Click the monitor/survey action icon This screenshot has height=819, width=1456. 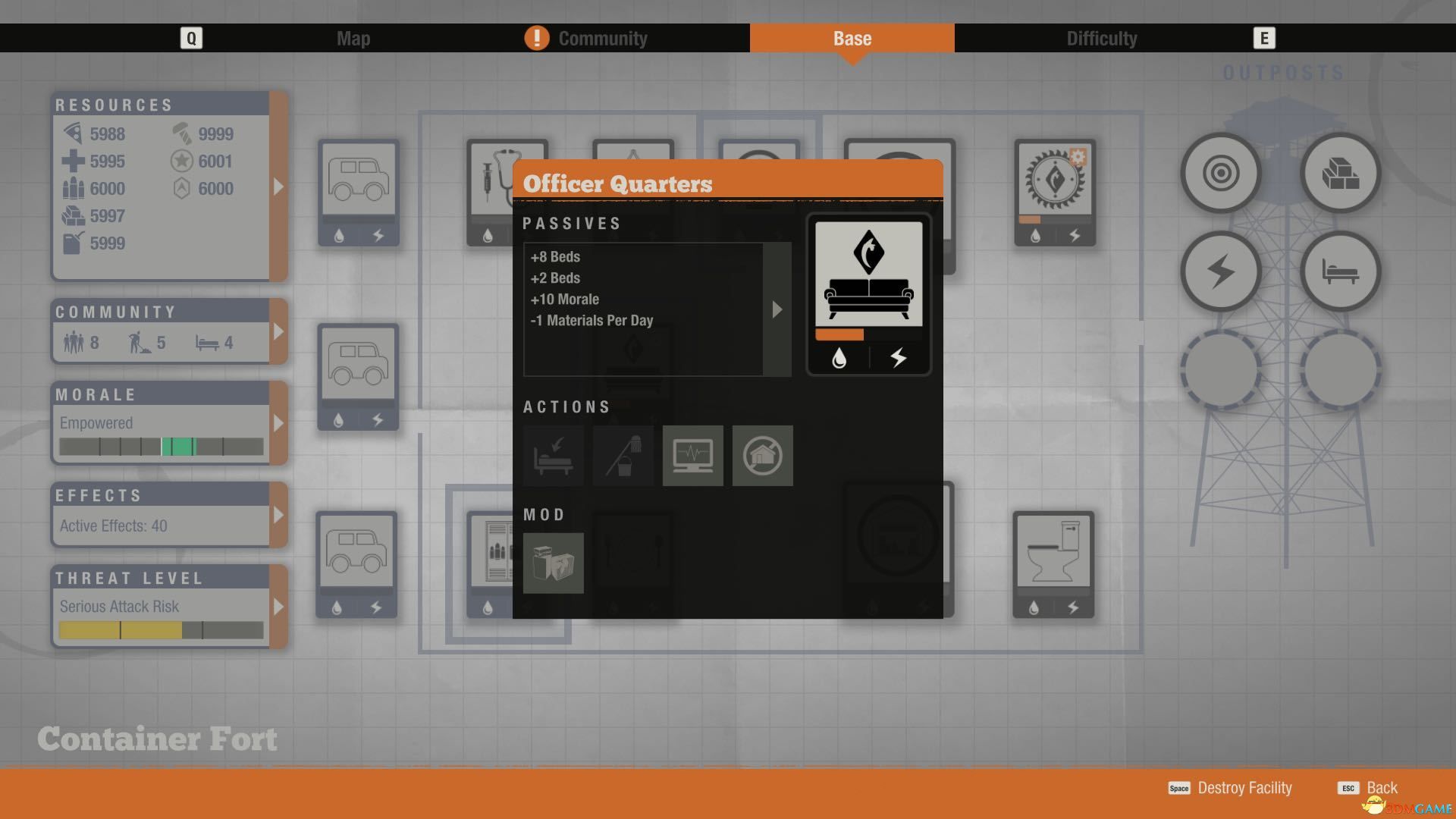[692, 455]
